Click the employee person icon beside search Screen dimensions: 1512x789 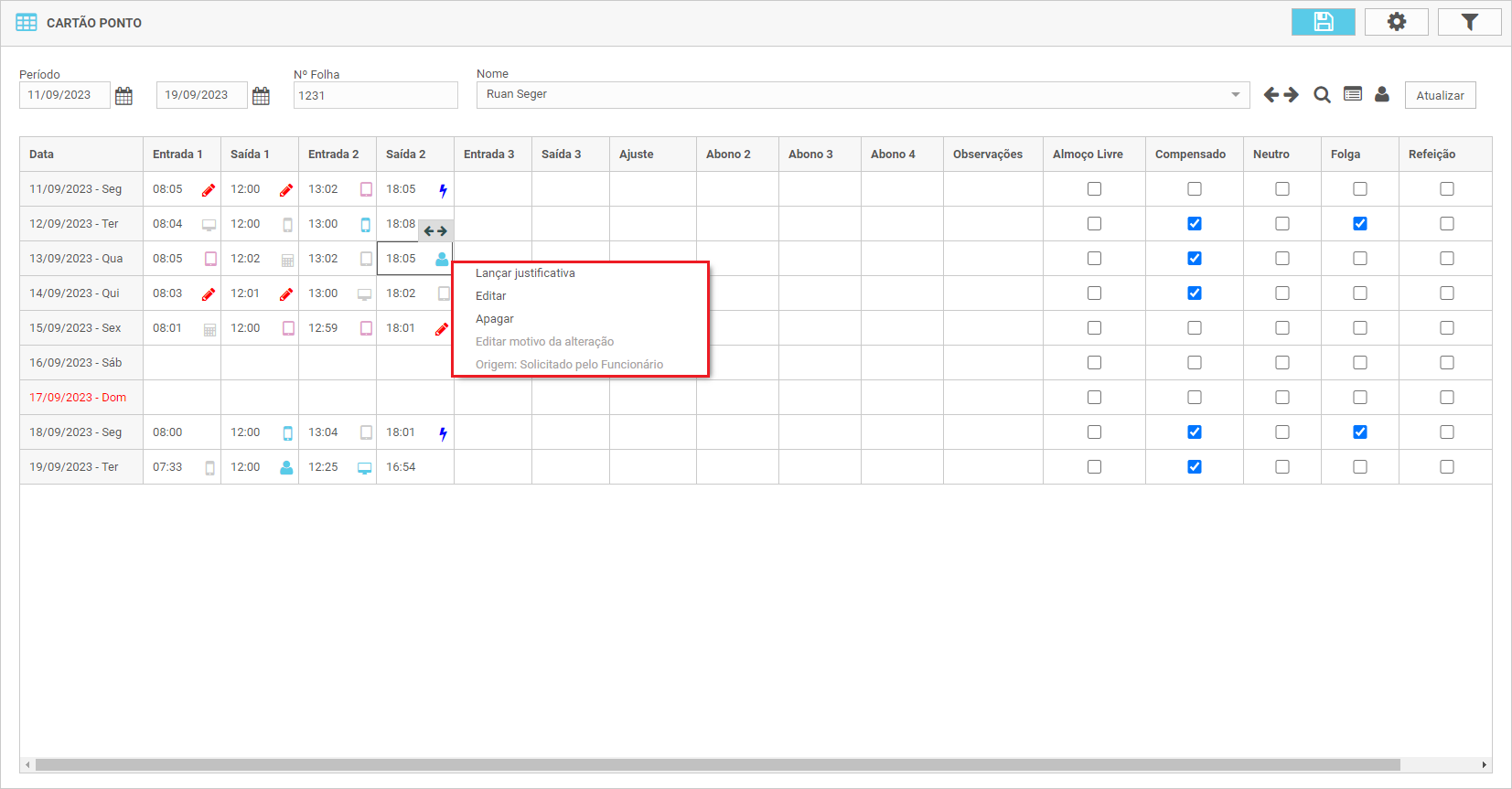point(1382,94)
